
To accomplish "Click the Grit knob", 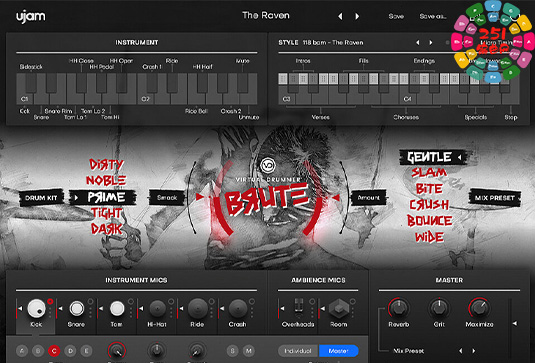I will 439,308.
